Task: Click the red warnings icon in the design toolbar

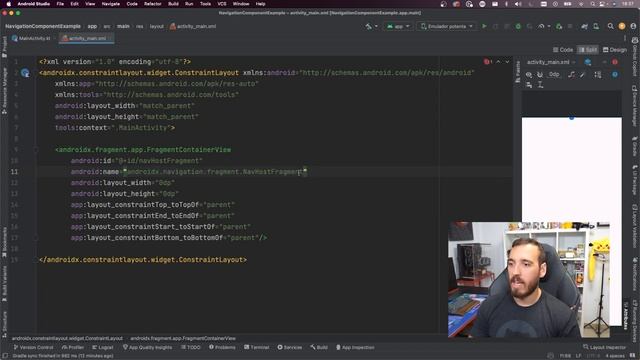Action: pos(615,62)
